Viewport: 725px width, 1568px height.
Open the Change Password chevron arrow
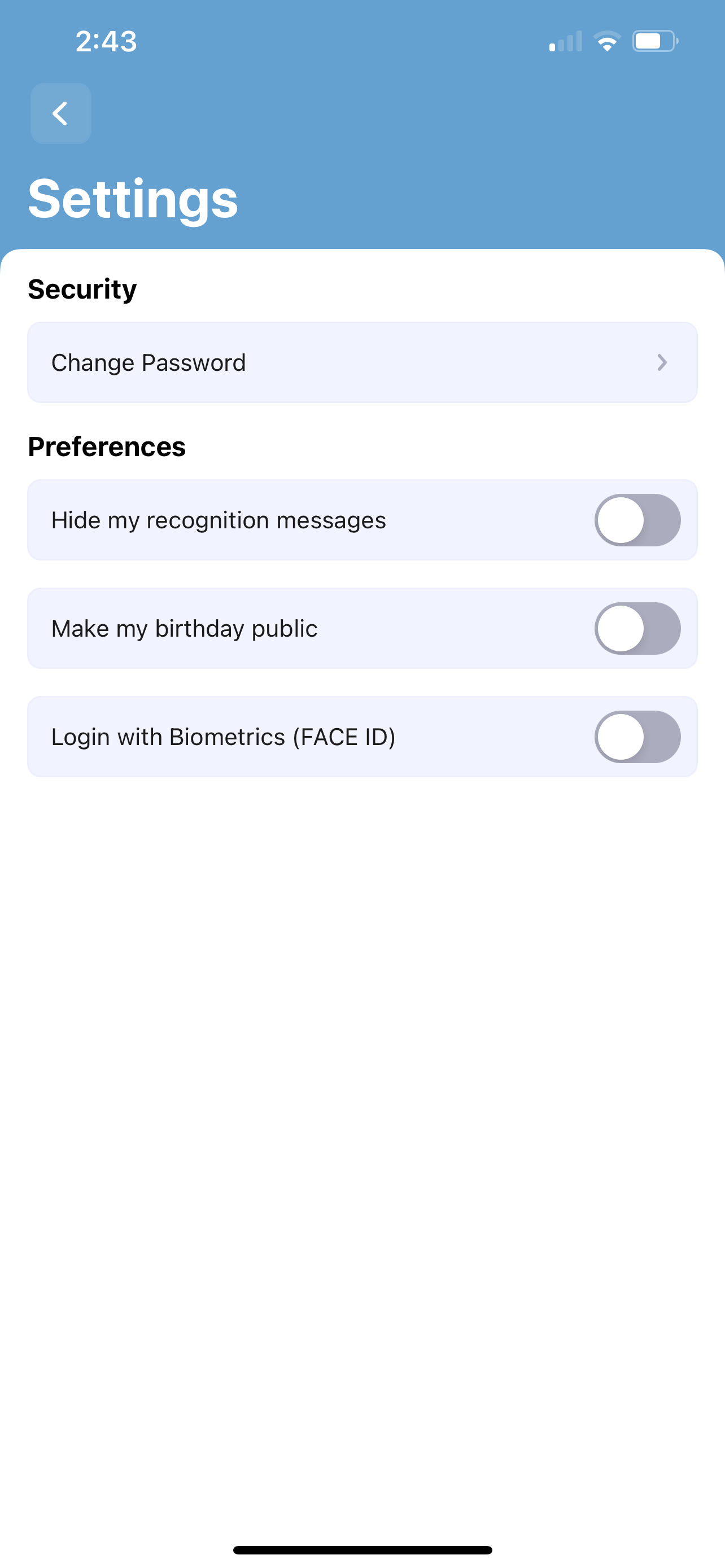point(662,363)
